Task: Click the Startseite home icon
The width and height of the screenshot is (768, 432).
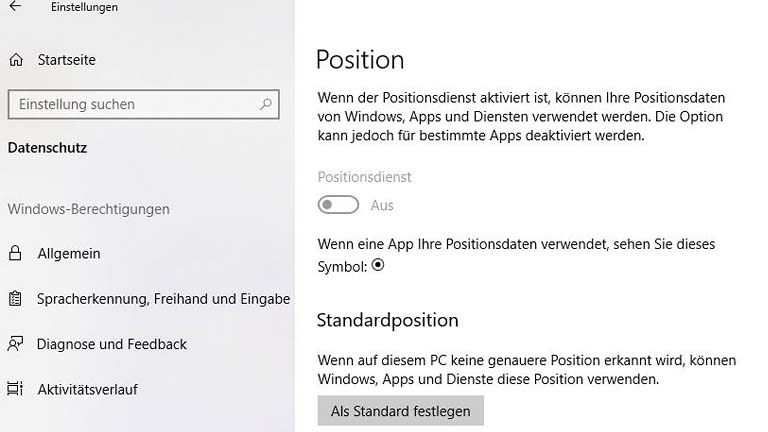Action: tap(16, 60)
